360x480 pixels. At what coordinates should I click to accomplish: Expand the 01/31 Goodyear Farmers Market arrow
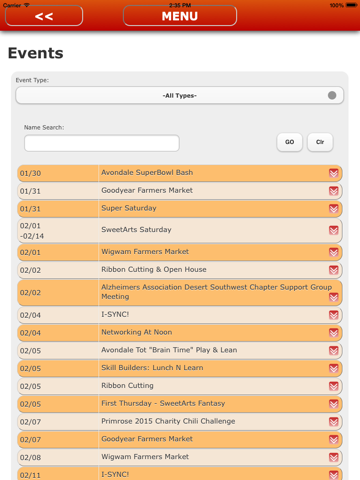333,191
